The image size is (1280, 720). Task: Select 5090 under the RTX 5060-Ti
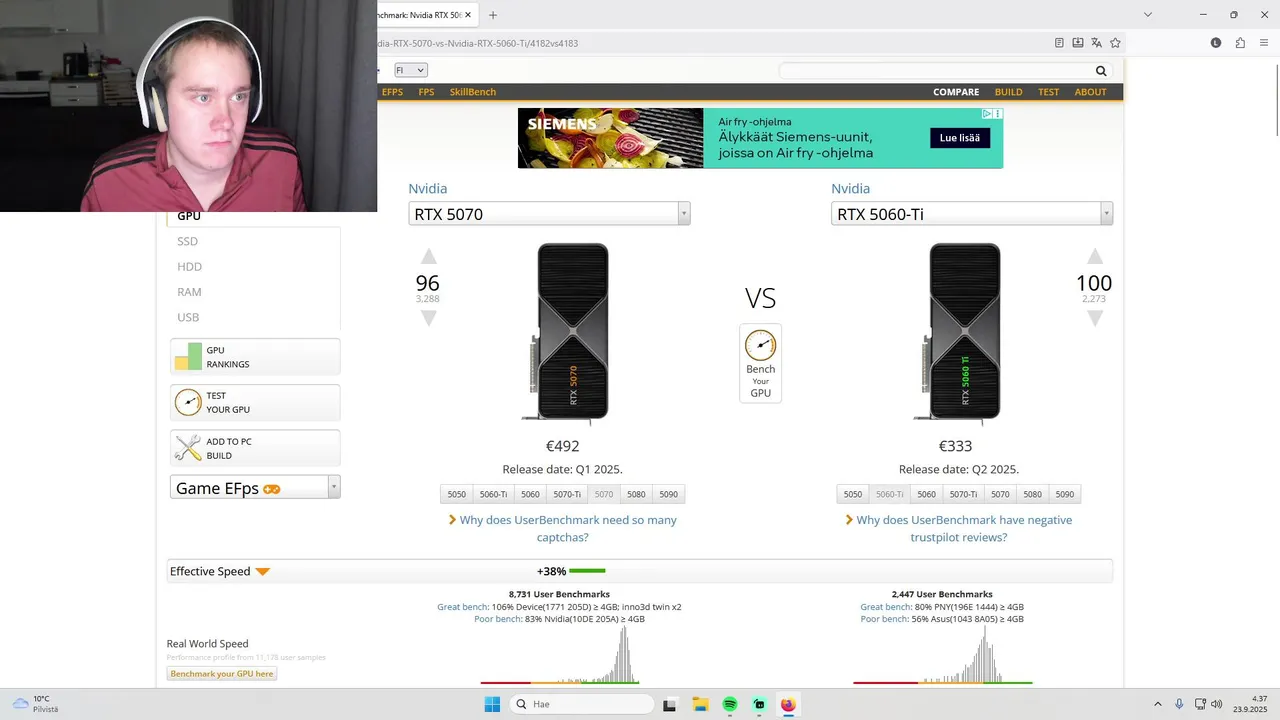pos(1064,494)
